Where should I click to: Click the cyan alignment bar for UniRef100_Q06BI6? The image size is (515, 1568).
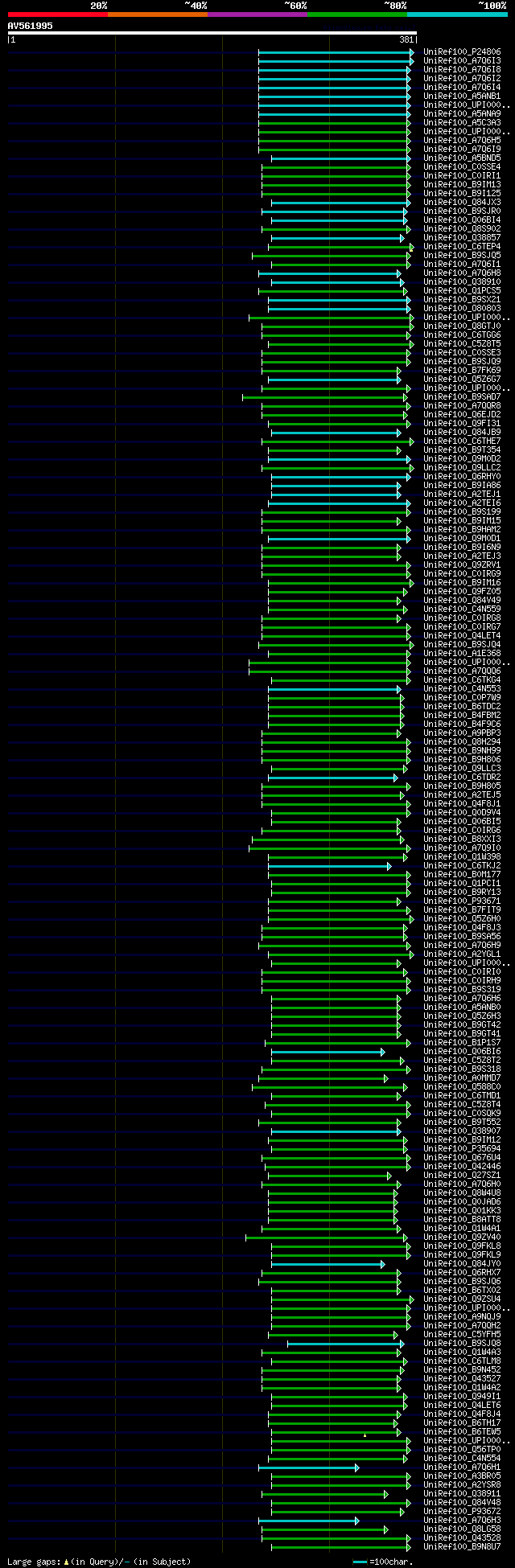328,1051
